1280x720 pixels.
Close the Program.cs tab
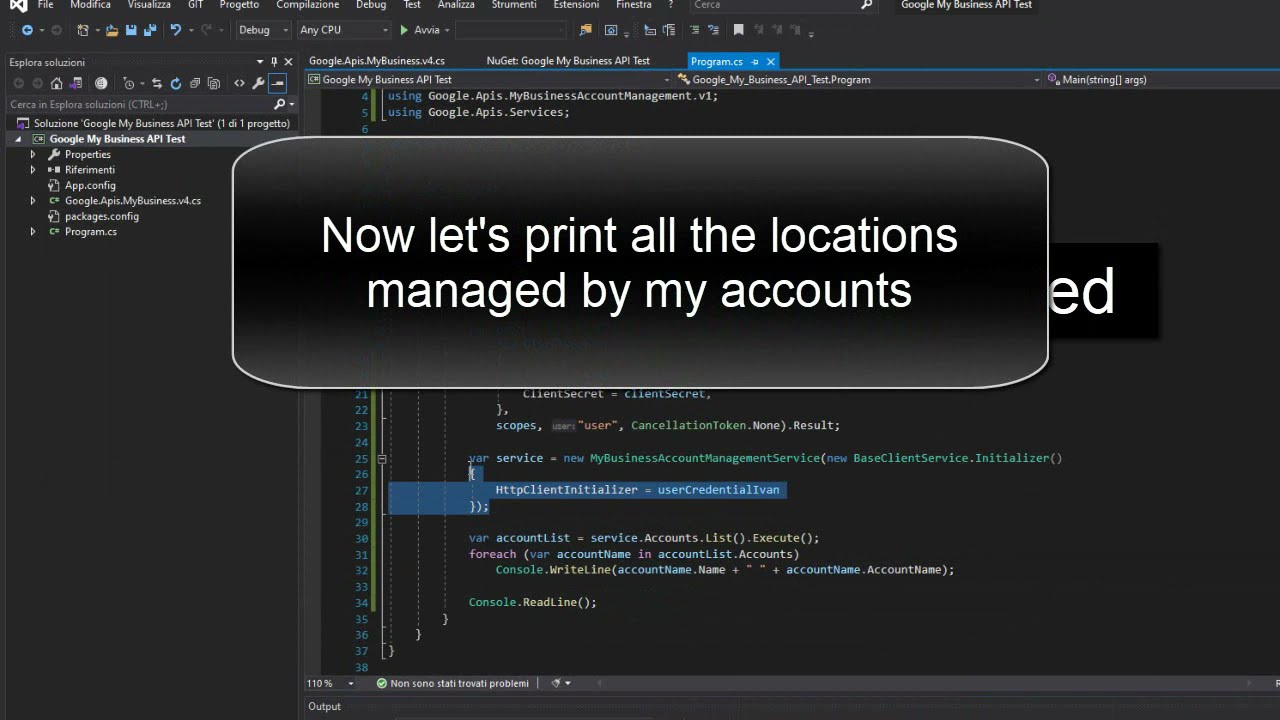771,62
